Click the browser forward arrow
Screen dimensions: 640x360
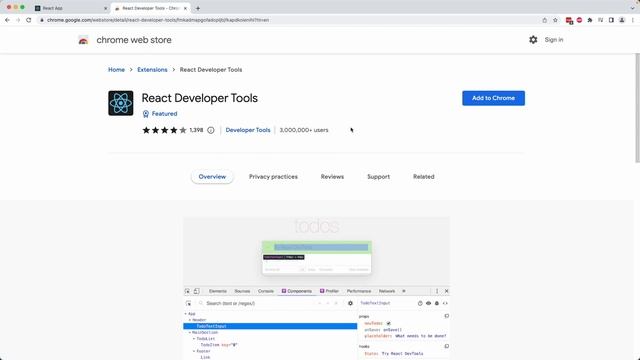(18, 20)
